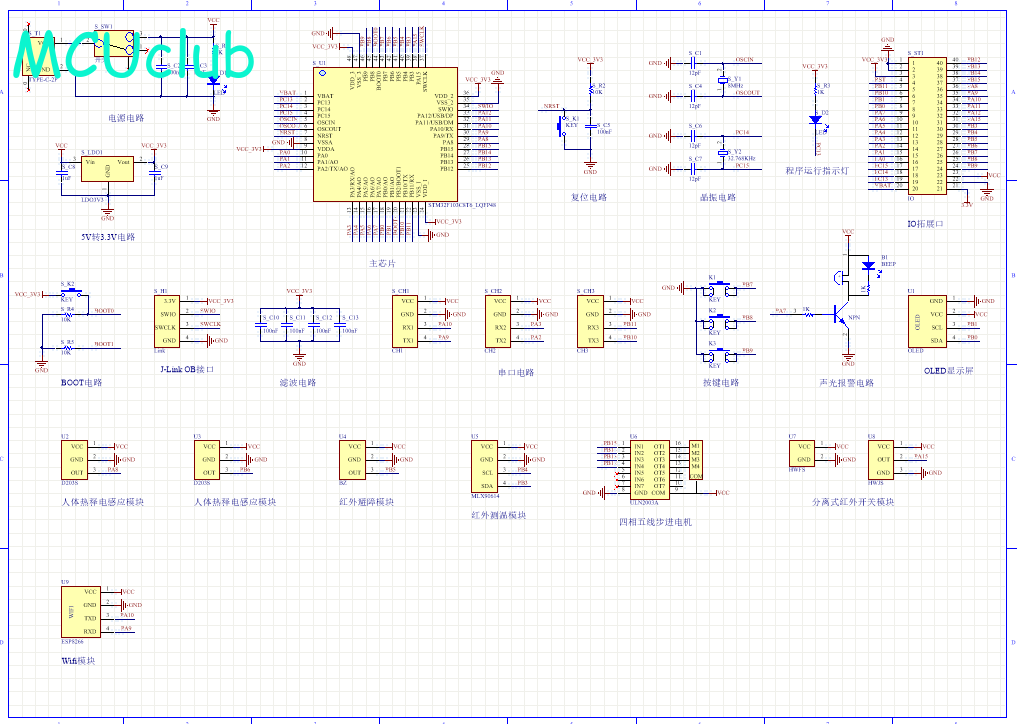
Task: Select the S_ST1 IO expansion header block
Action: coord(927,125)
